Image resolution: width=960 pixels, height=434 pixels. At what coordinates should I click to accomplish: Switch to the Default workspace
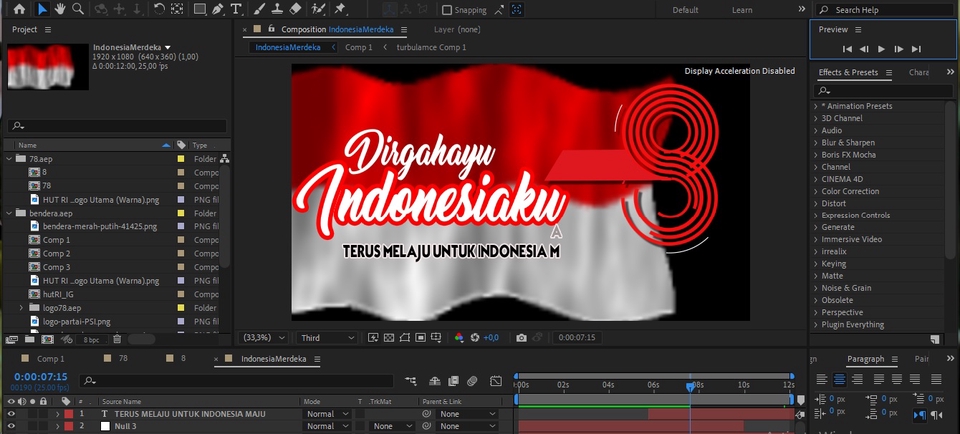tap(685, 10)
